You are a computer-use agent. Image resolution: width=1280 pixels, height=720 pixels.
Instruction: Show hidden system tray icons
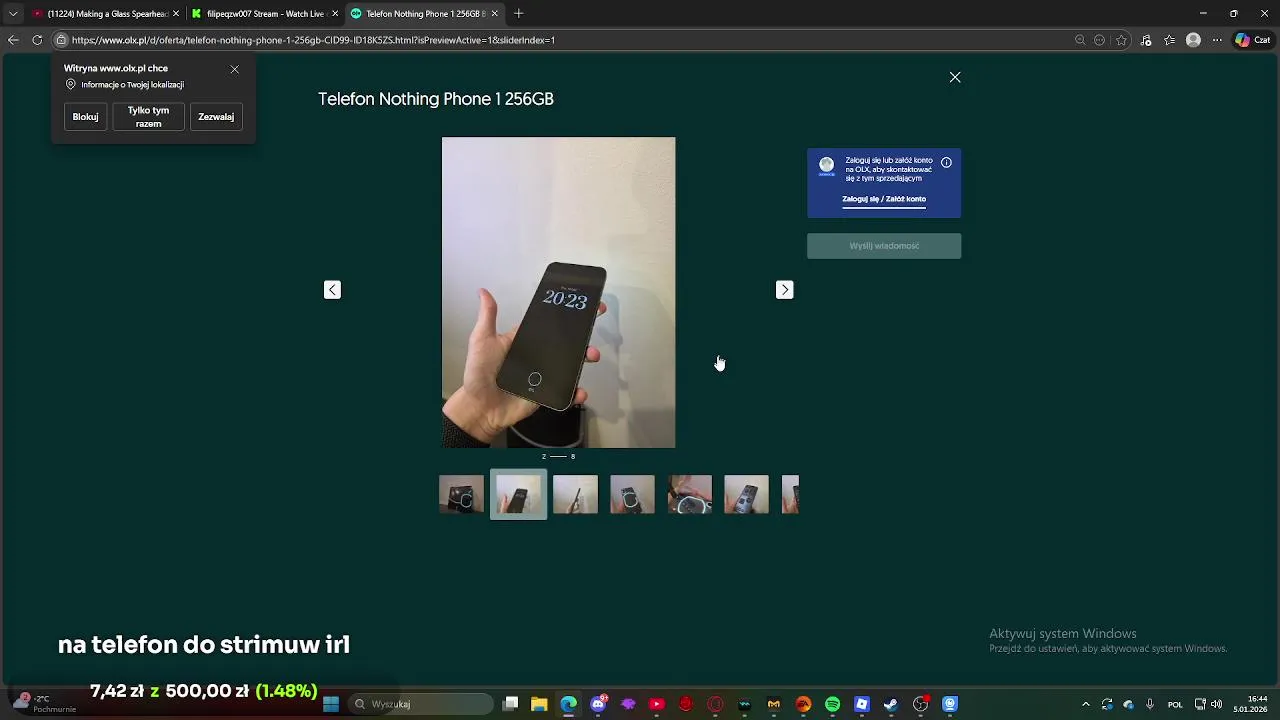click(x=1086, y=704)
